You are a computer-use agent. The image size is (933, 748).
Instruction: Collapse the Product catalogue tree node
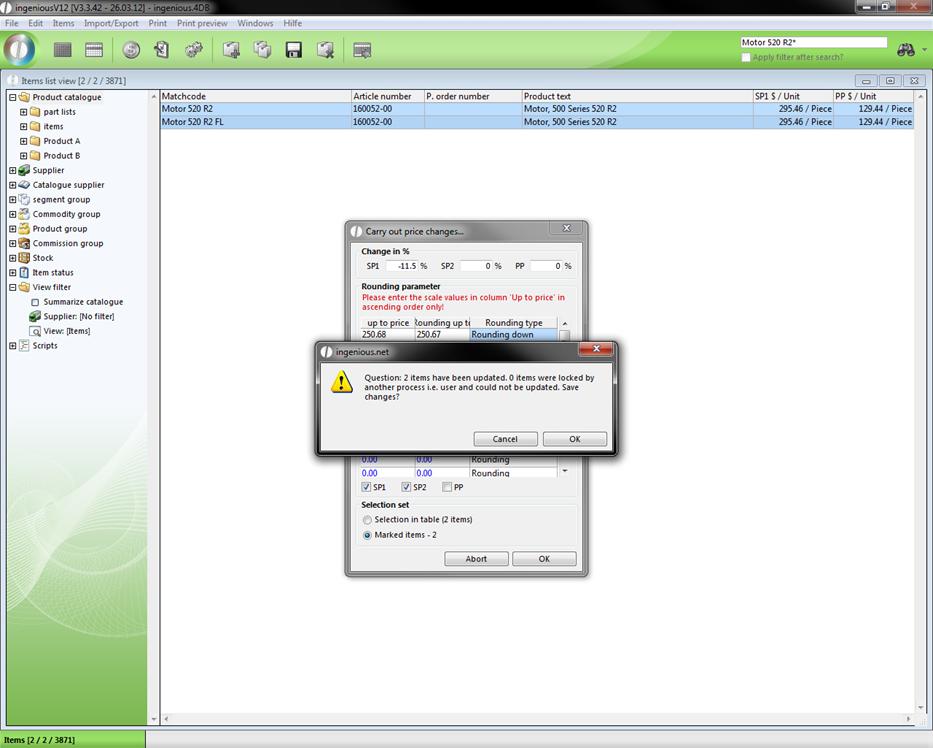[x=13, y=97]
